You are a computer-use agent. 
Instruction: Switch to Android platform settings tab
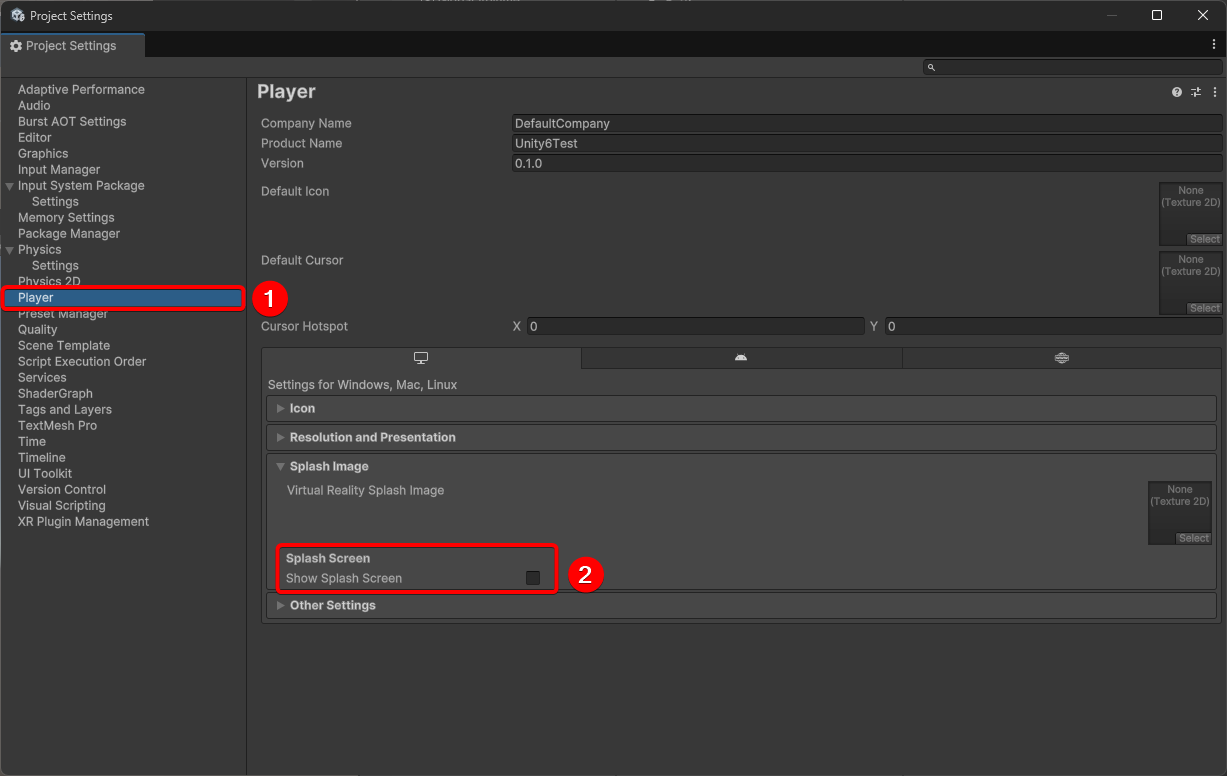[x=741, y=358]
